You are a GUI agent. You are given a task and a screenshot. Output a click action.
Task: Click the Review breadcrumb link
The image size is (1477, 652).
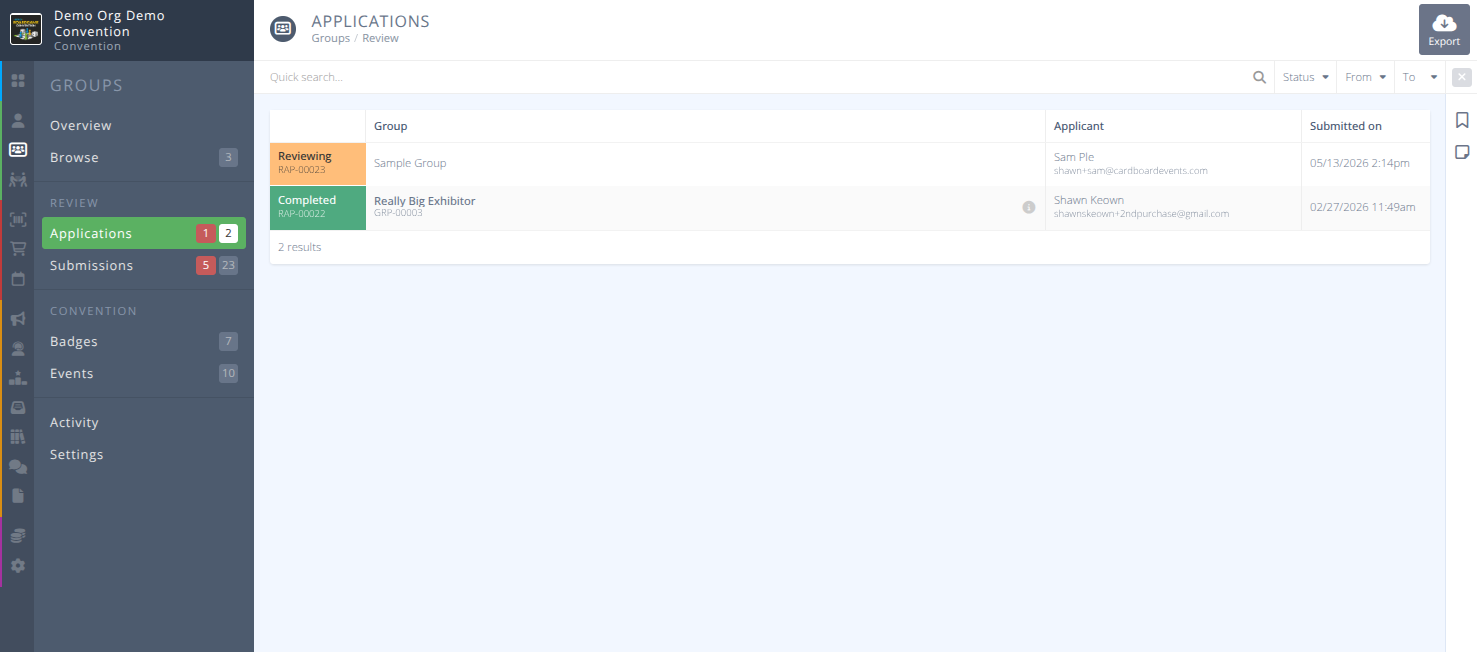(380, 38)
